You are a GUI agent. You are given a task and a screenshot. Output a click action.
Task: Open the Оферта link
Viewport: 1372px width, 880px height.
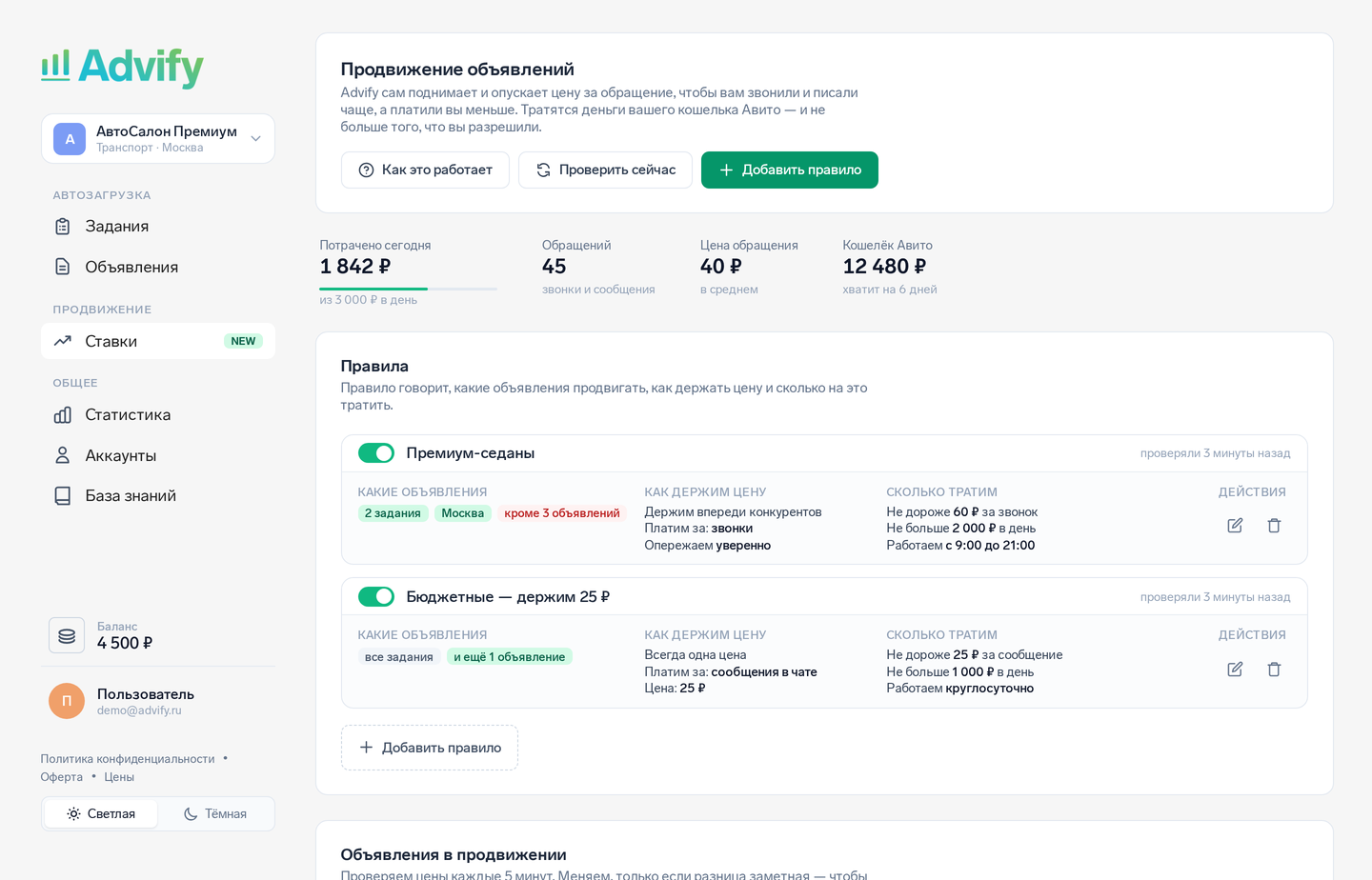click(x=62, y=777)
